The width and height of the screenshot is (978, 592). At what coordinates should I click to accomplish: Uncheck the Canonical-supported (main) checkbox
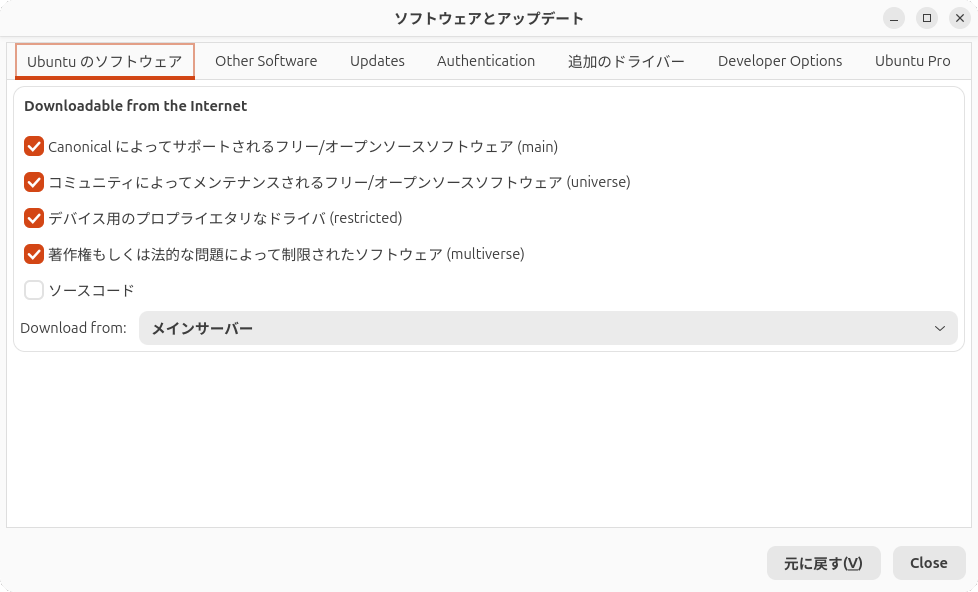tap(34, 146)
